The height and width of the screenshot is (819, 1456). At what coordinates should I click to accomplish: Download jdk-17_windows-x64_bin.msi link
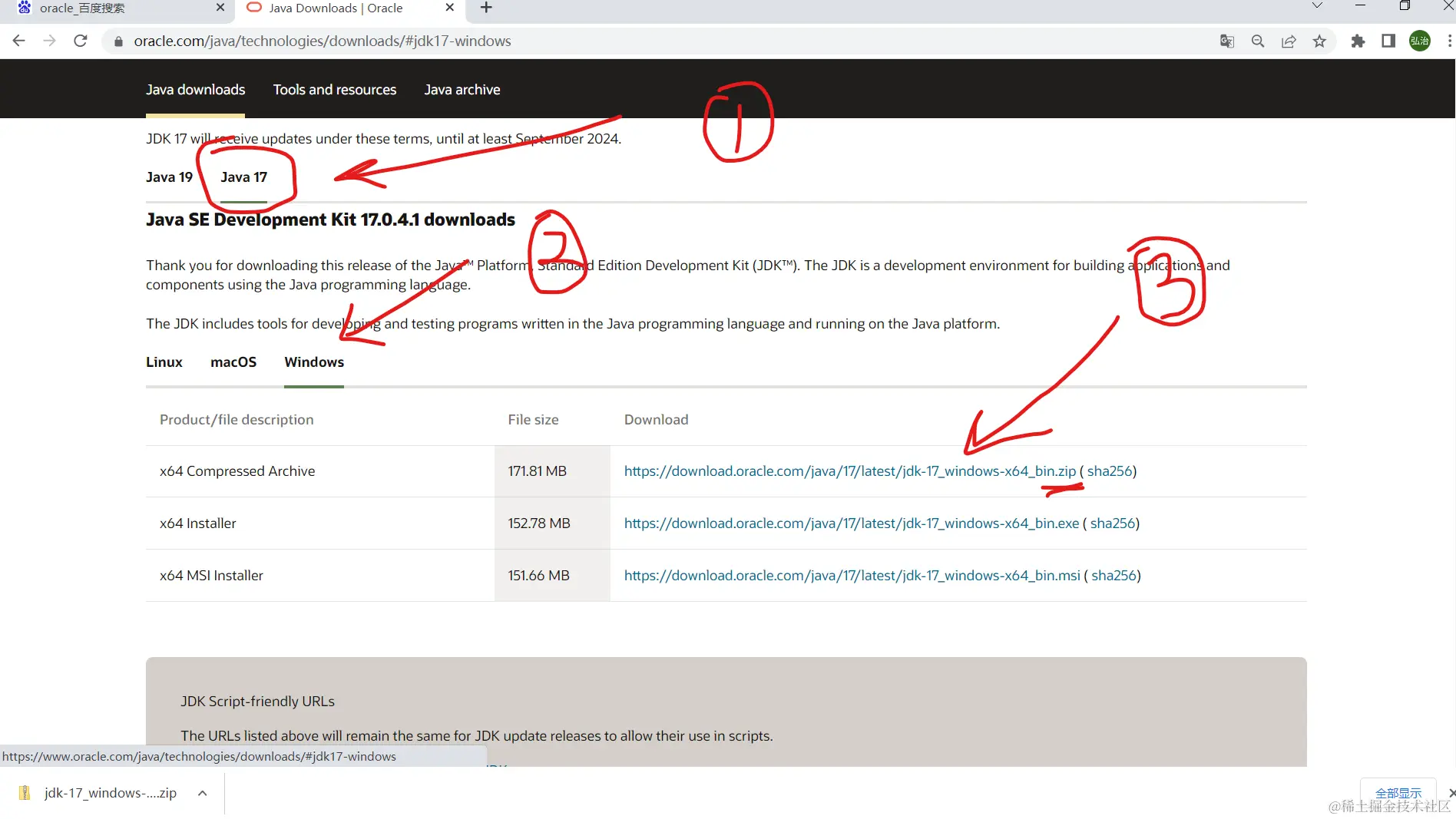coord(852,576)
